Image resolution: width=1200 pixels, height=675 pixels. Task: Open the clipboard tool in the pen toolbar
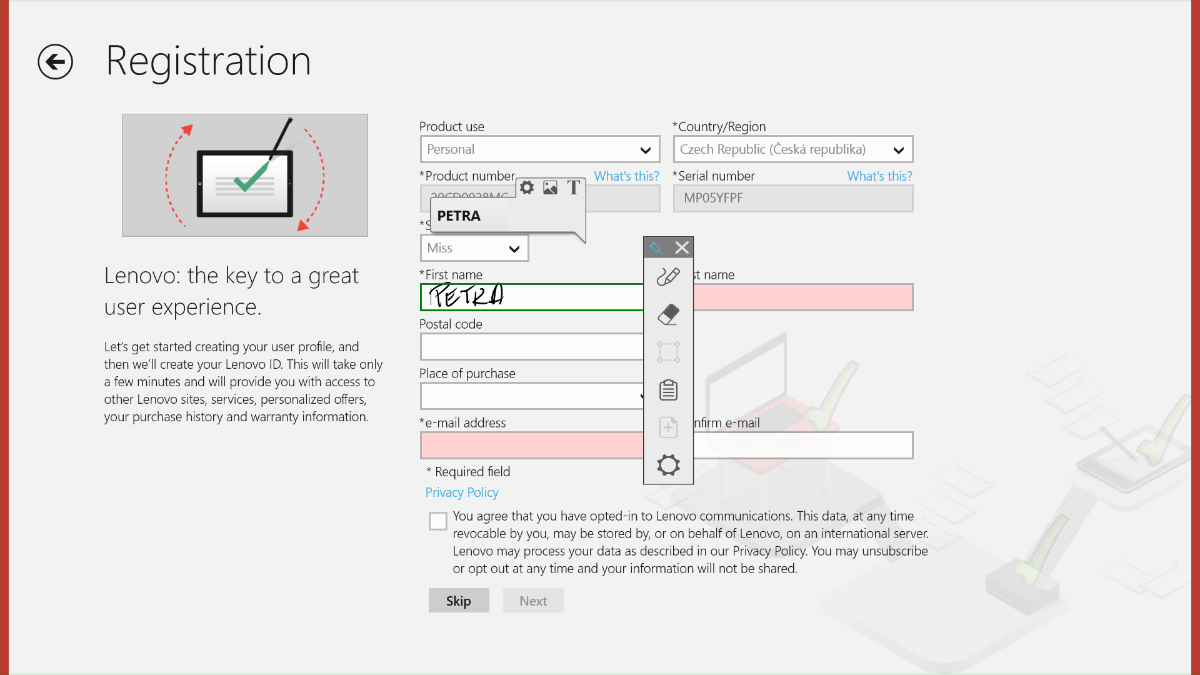click(x=668, y=390)
